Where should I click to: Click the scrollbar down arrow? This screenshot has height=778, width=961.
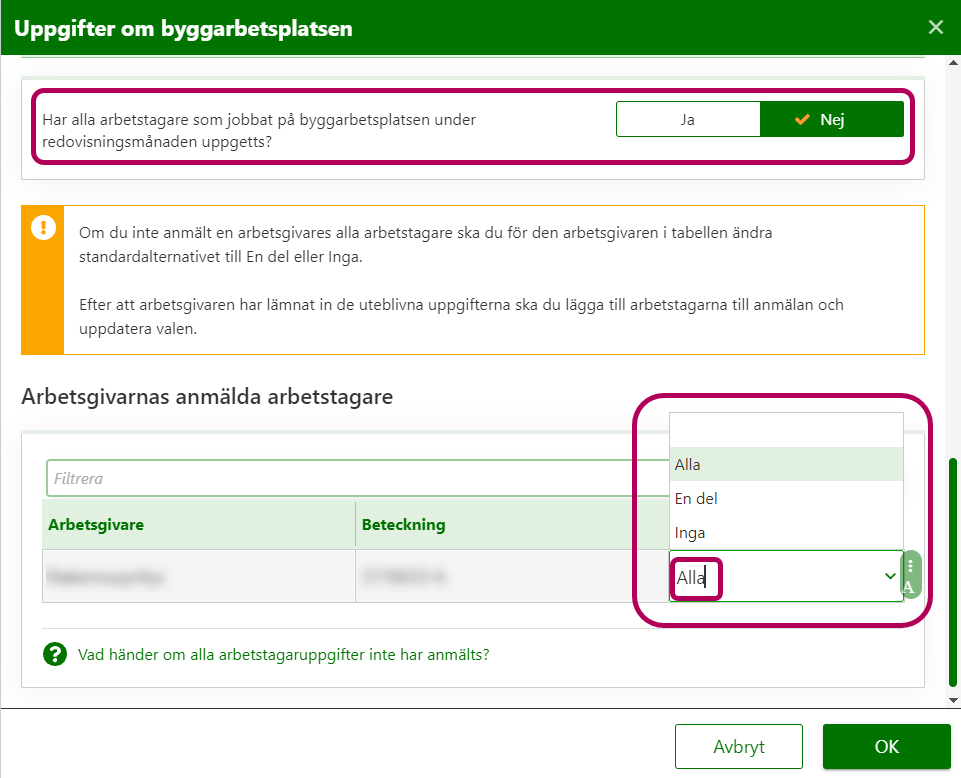tap(953, 700)
